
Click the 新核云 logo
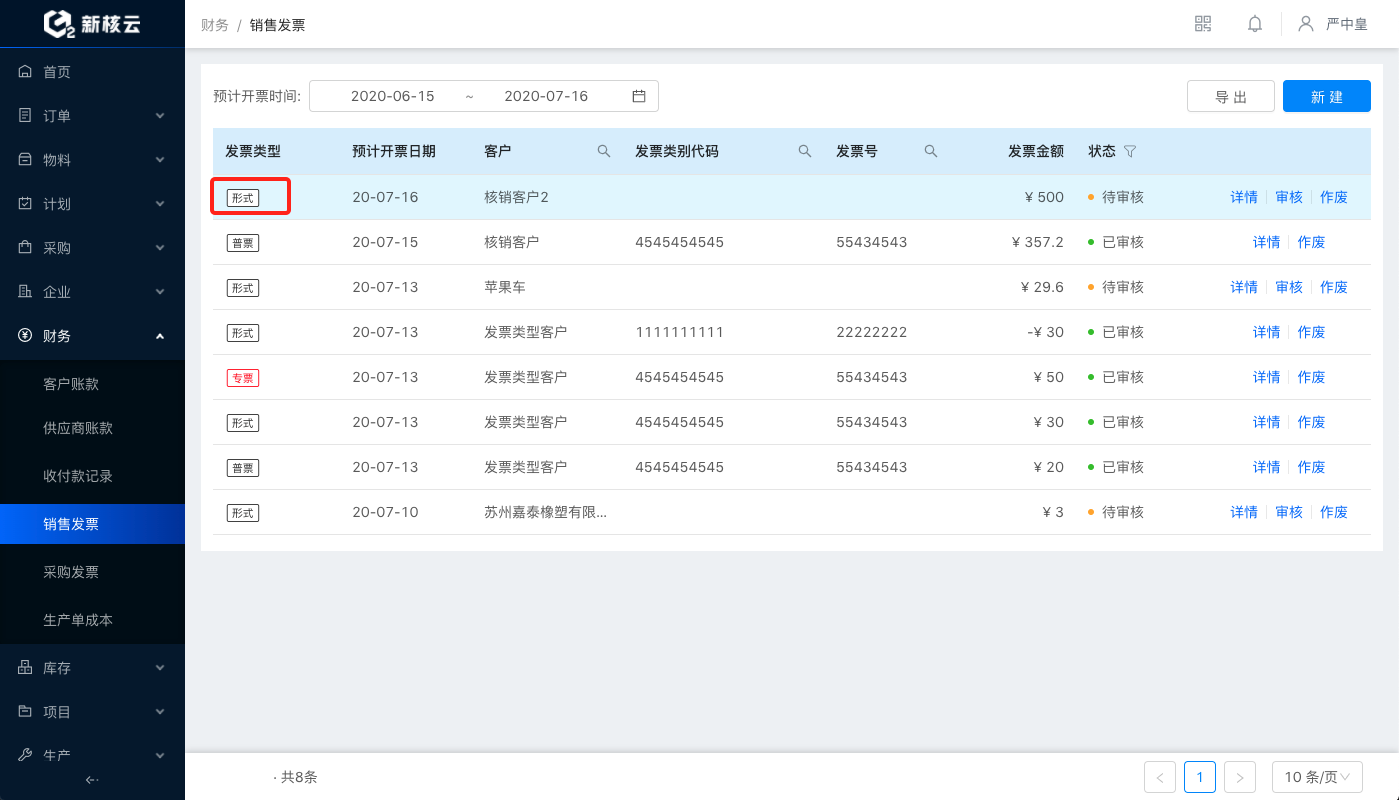(x=92, y=24)
